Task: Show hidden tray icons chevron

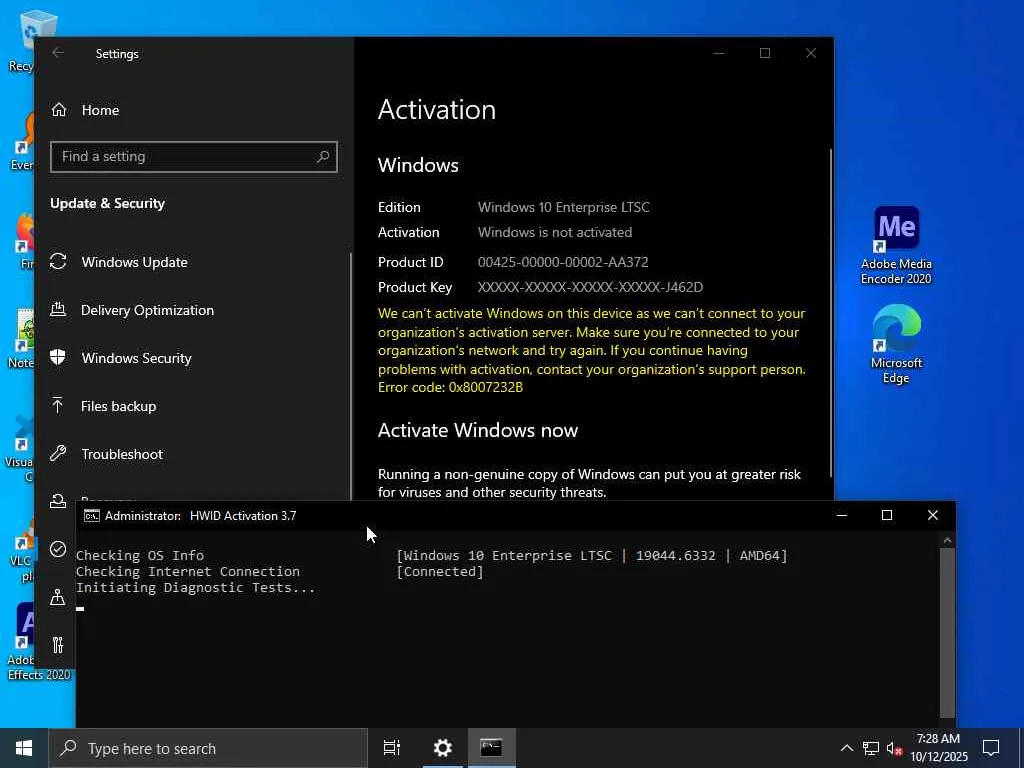Action: 846,748
